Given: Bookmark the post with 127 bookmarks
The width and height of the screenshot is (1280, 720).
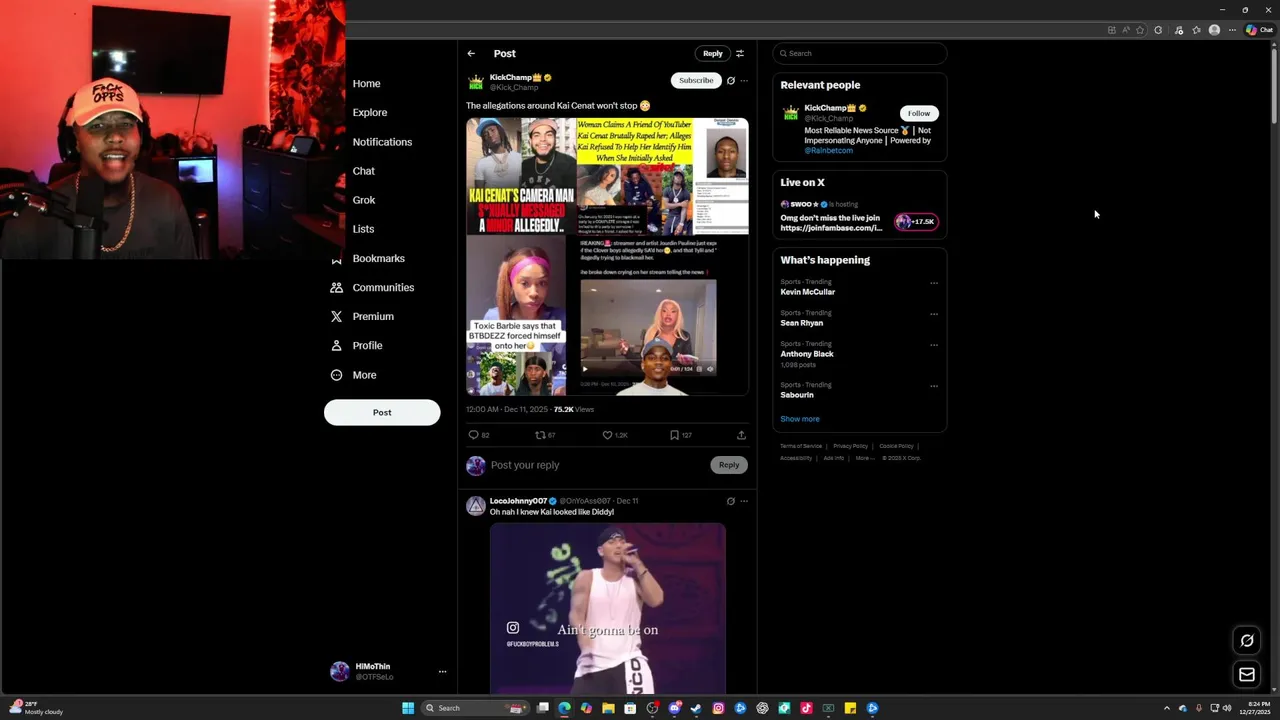Looking at the screenshot, I should pyautogui.click(x=674, y=435).
